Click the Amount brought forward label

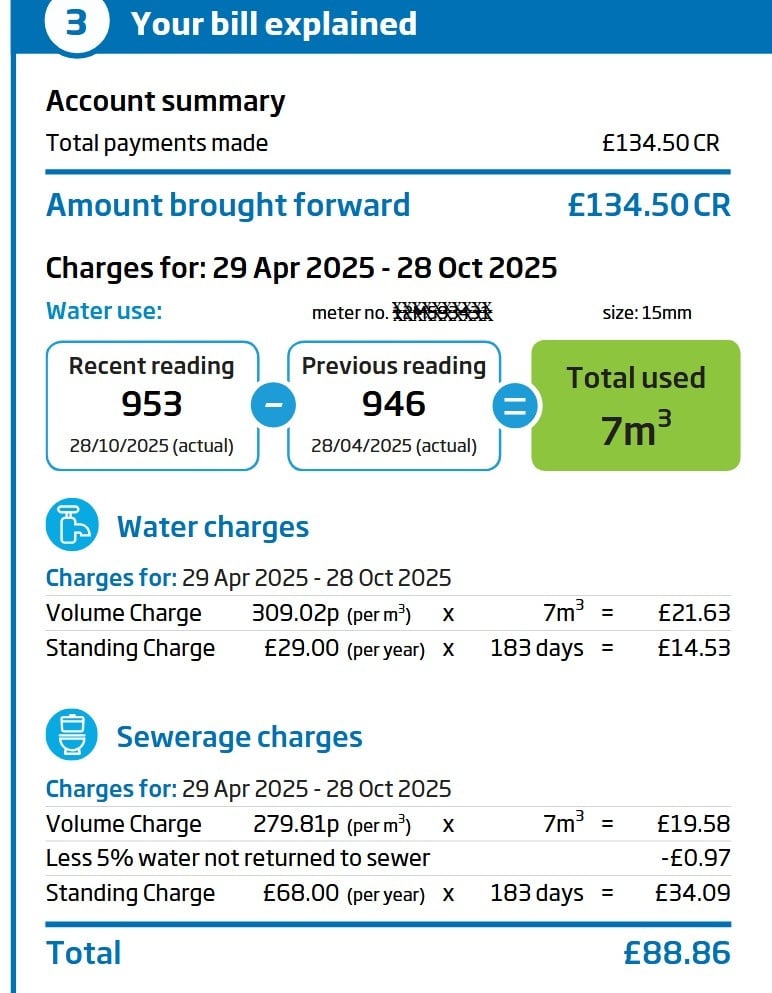(228, 205)
